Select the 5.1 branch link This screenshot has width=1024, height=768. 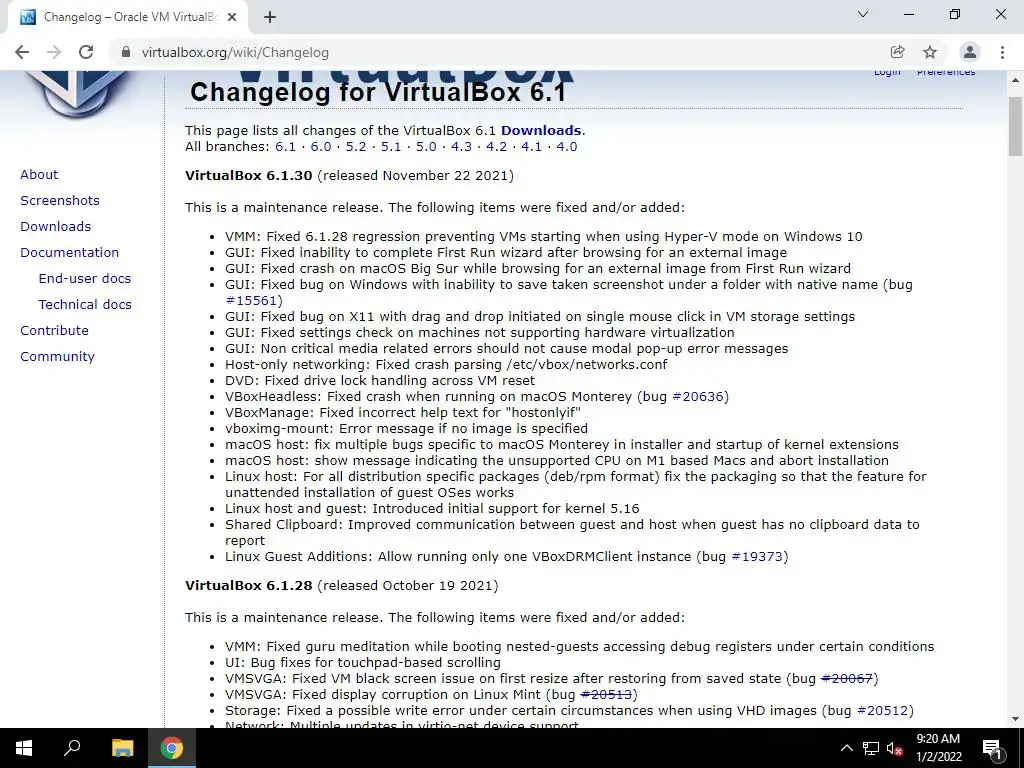click(391, 146)
